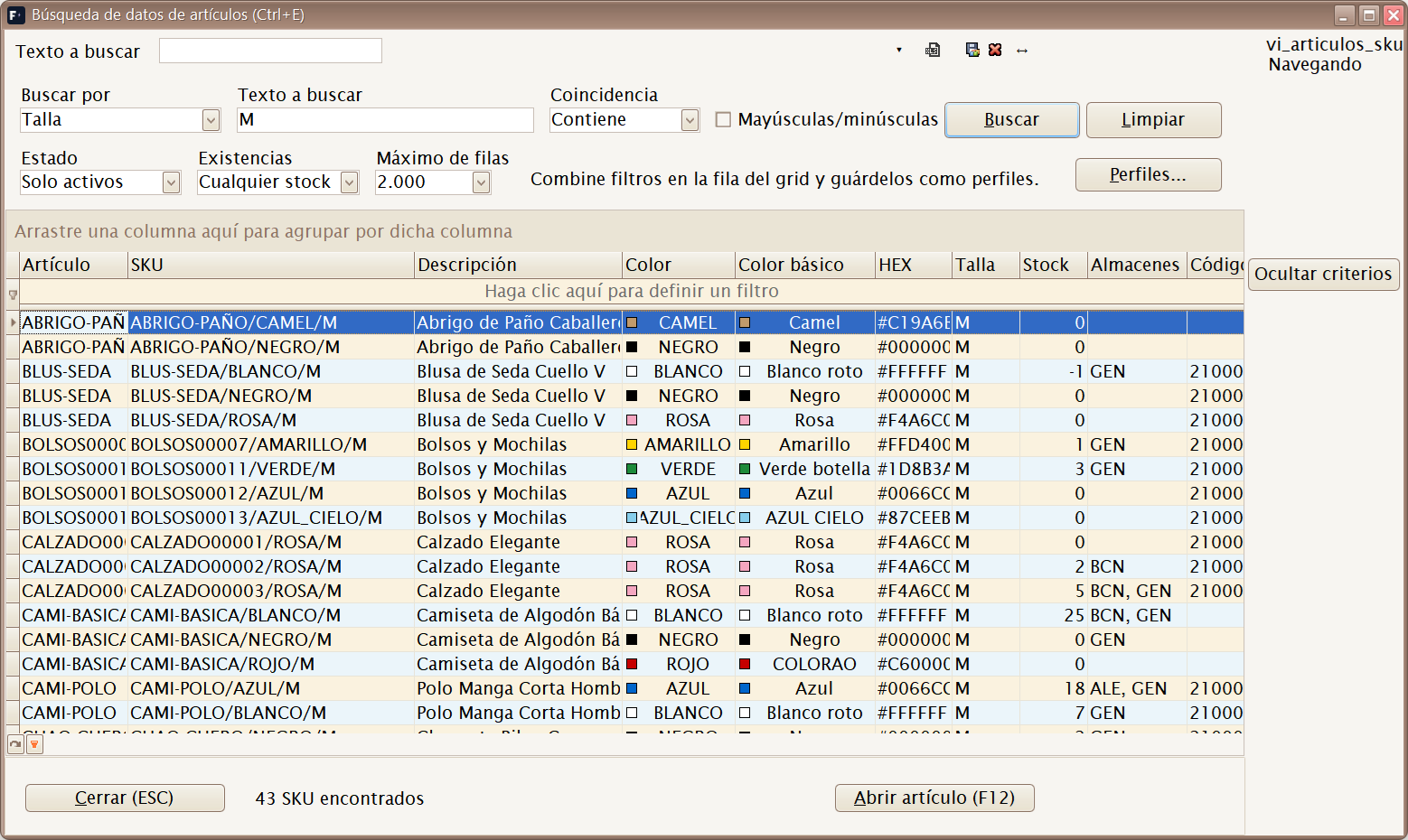The width and height of the screenshot is (1408, 840).
Task: Click Ocultar criterios button
Action: 1323,274
